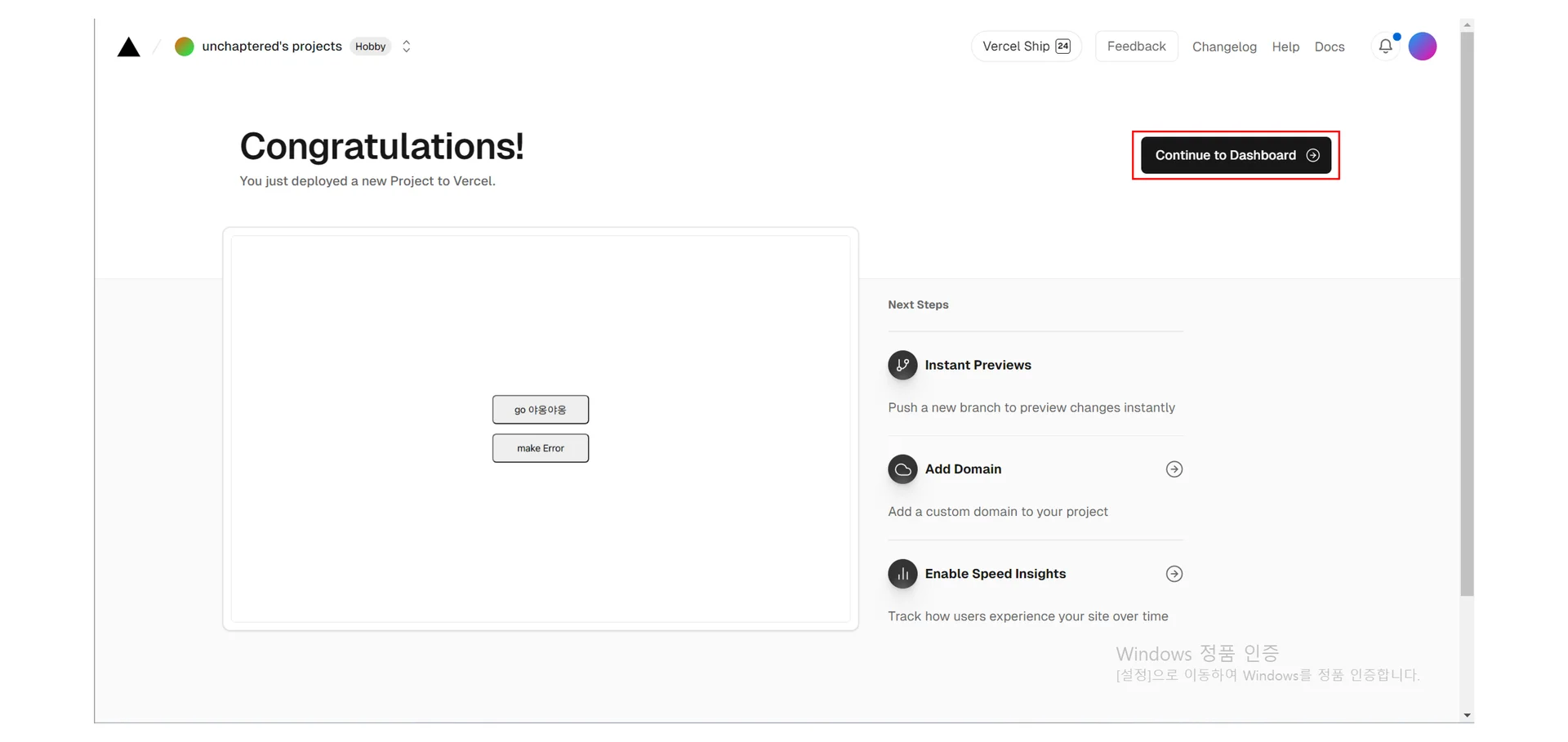Open the user avatar menu
The image size is (1568, 742).
pos(1422,47)
